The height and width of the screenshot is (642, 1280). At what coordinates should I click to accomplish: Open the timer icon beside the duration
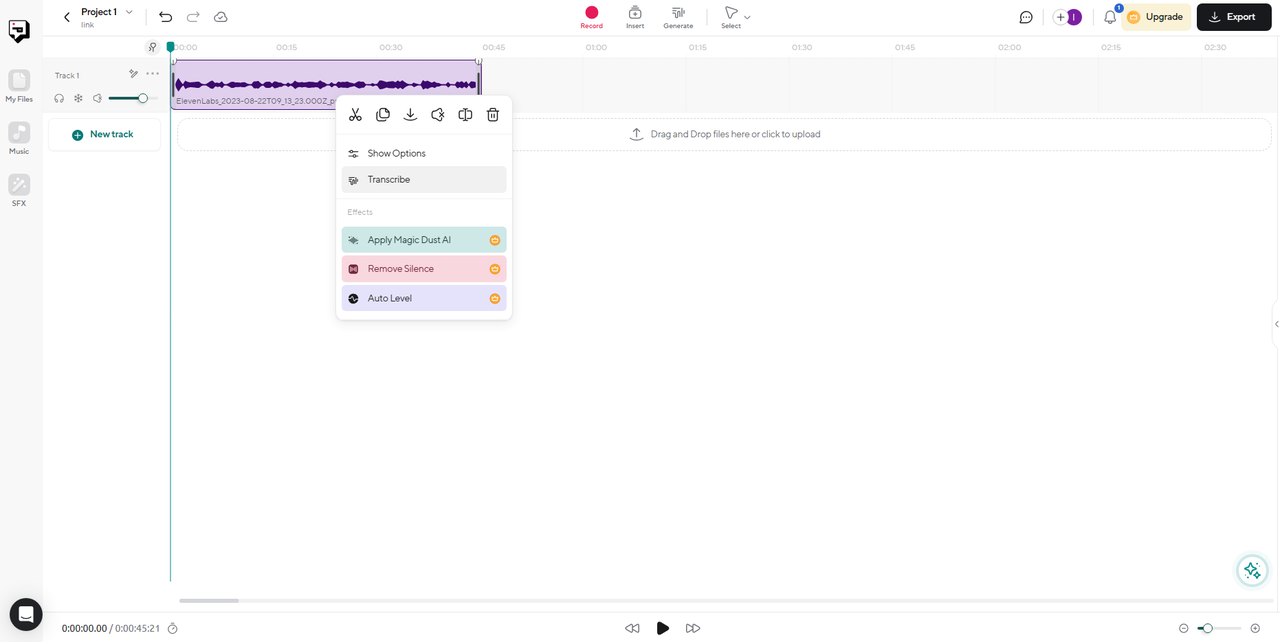[173, 628]
